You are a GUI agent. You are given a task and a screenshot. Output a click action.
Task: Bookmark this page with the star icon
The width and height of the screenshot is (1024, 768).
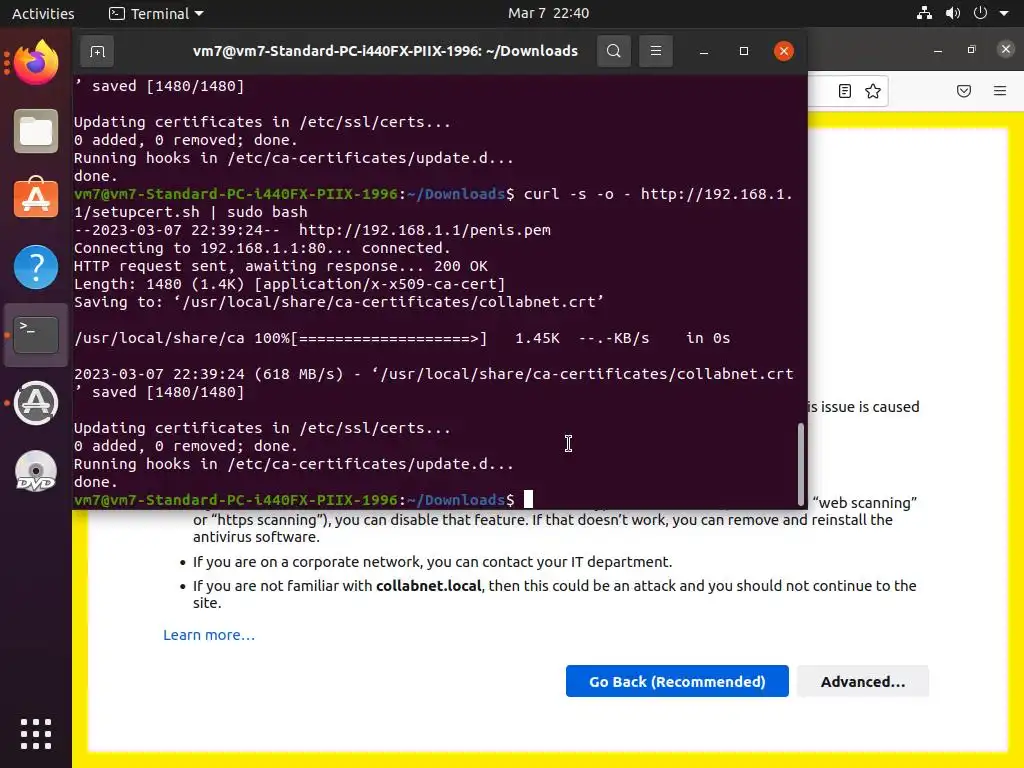pos(873,91)
